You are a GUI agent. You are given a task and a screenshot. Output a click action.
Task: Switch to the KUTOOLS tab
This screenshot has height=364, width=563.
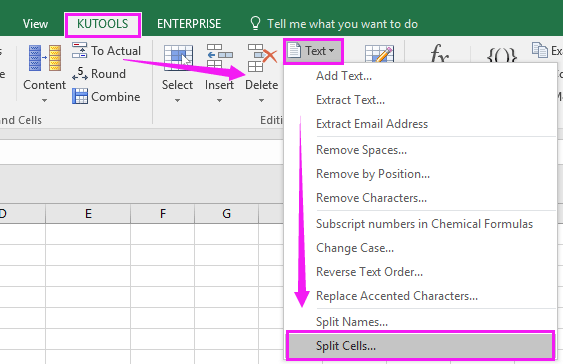103,24
